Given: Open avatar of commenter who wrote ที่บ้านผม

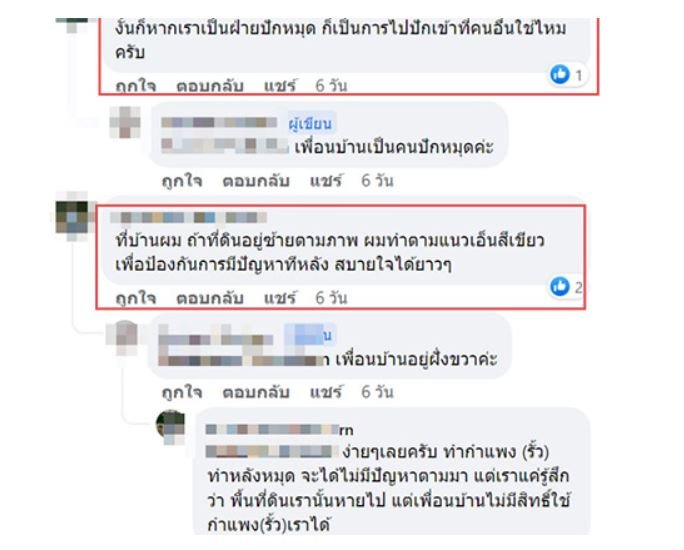Looking at the screenshot, I should pyautogui.click(x=72, y=217).
